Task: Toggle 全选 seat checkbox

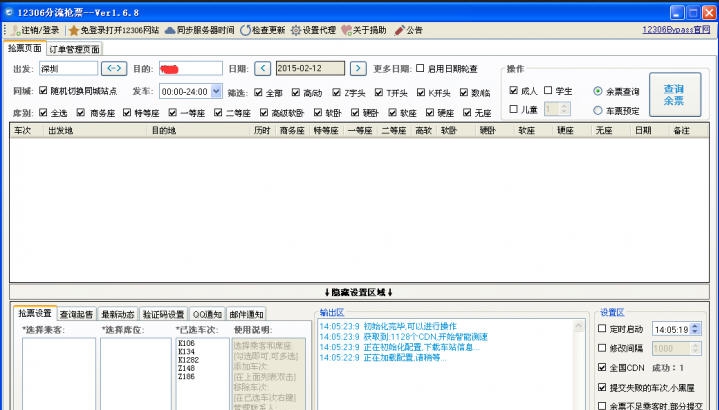Action: pos(43,112)
